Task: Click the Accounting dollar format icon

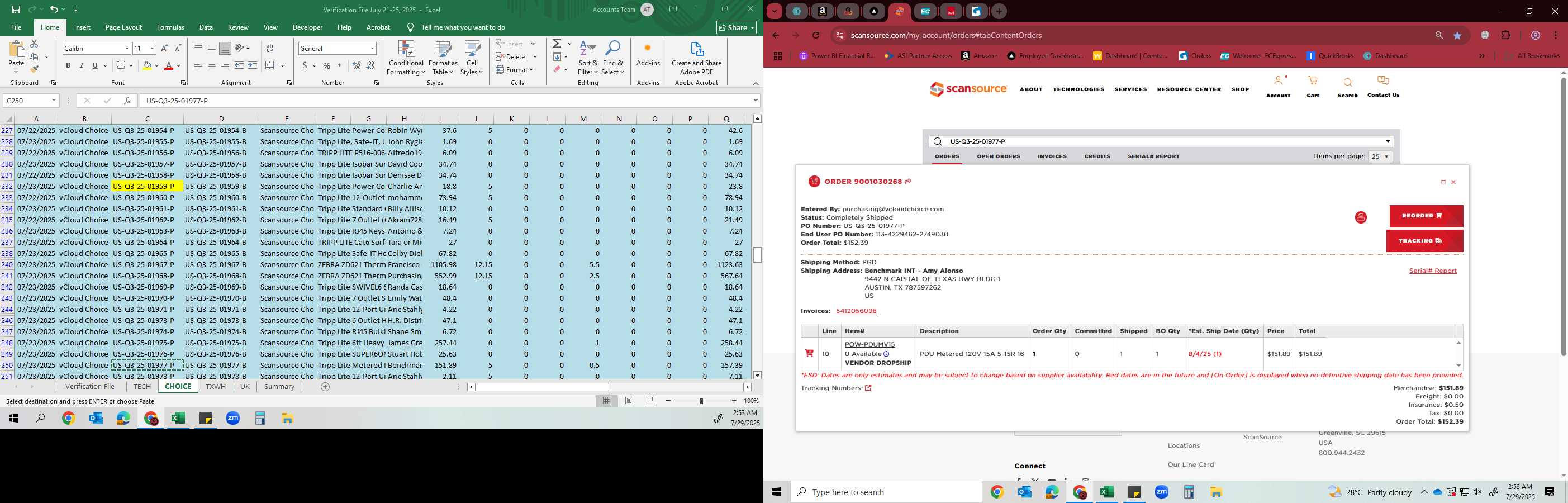Action: pos(305,65)
